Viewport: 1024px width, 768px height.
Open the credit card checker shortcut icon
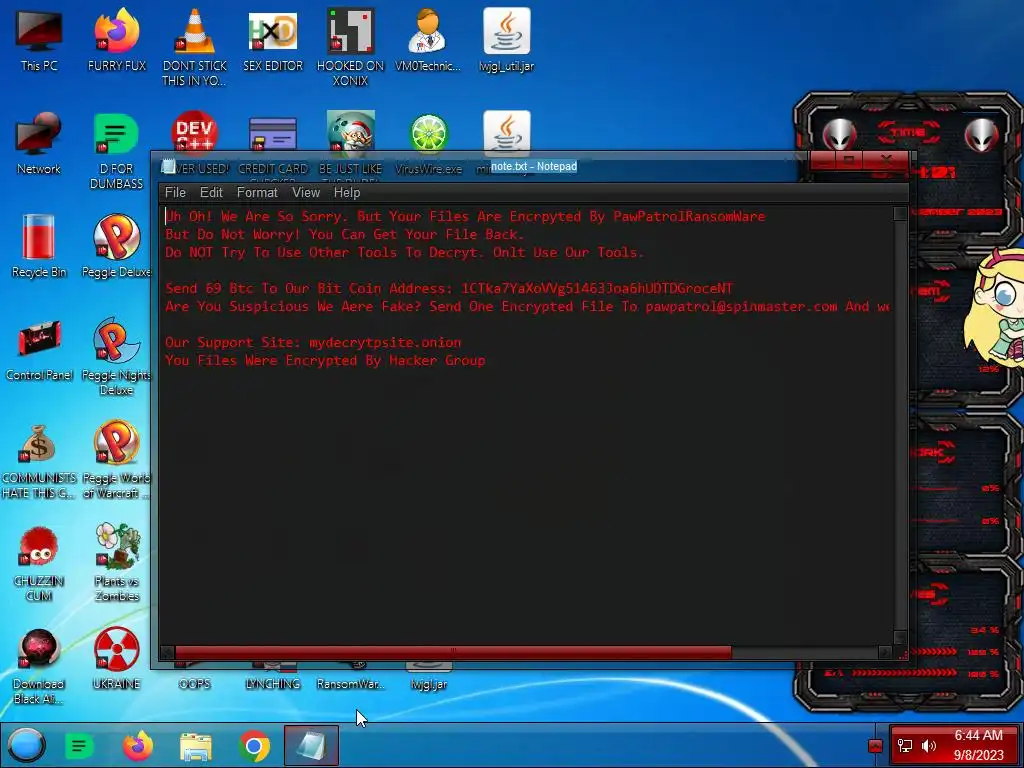[273, 134]
